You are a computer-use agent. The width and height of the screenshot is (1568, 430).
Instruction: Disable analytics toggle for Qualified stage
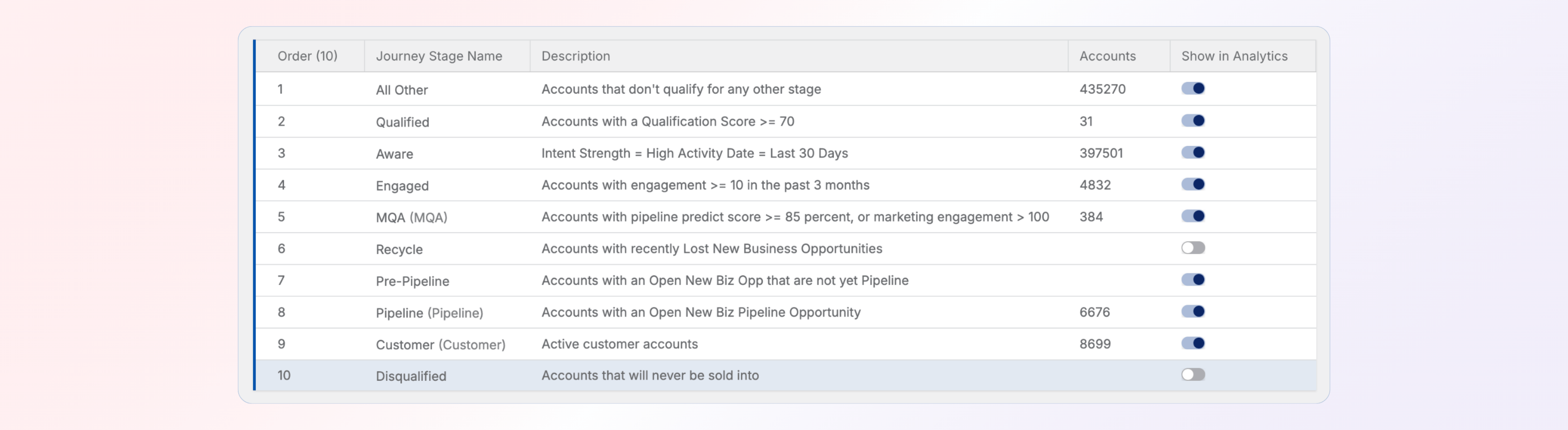1193,121
